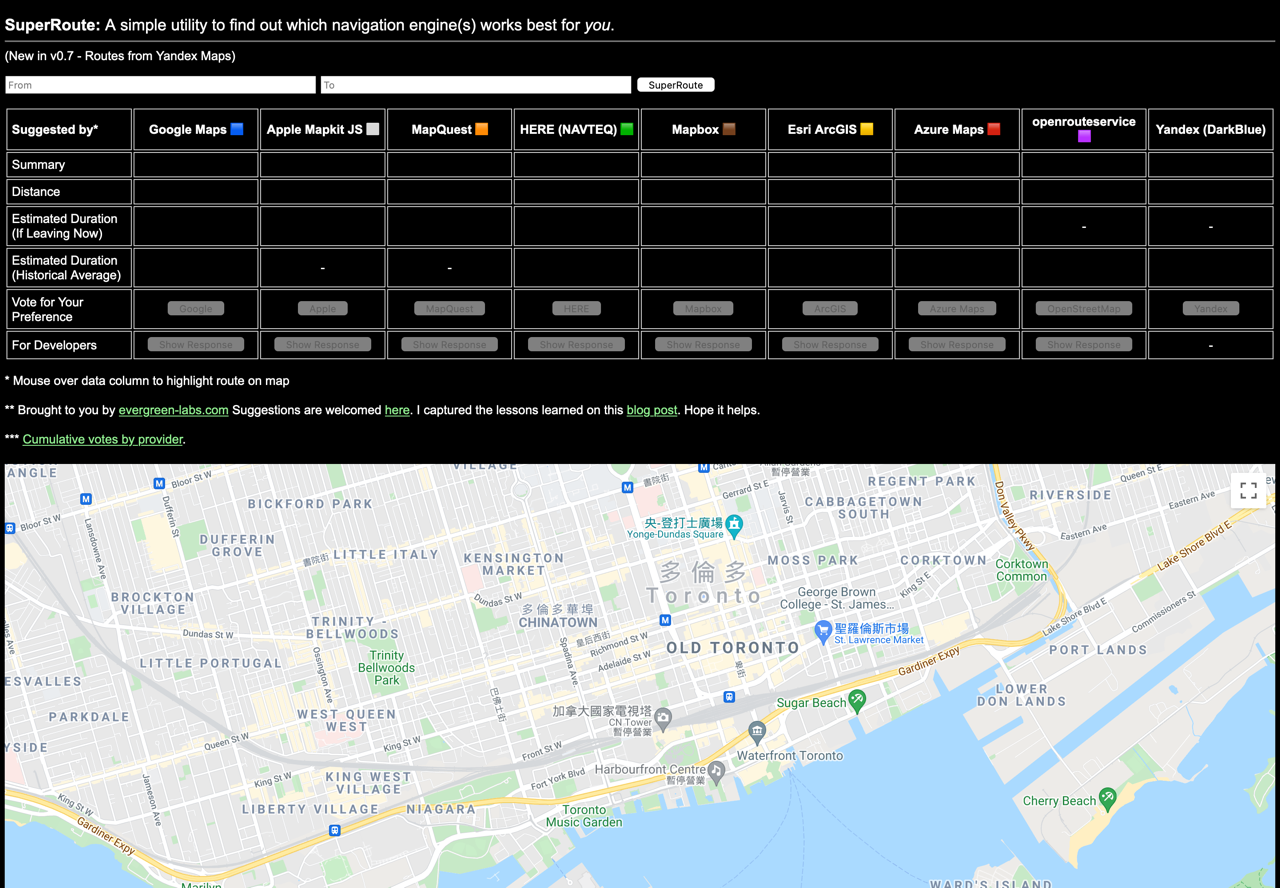Vote for ArcGIS button
This screenshot has height=888, width=1280.
tap(830, 309)
